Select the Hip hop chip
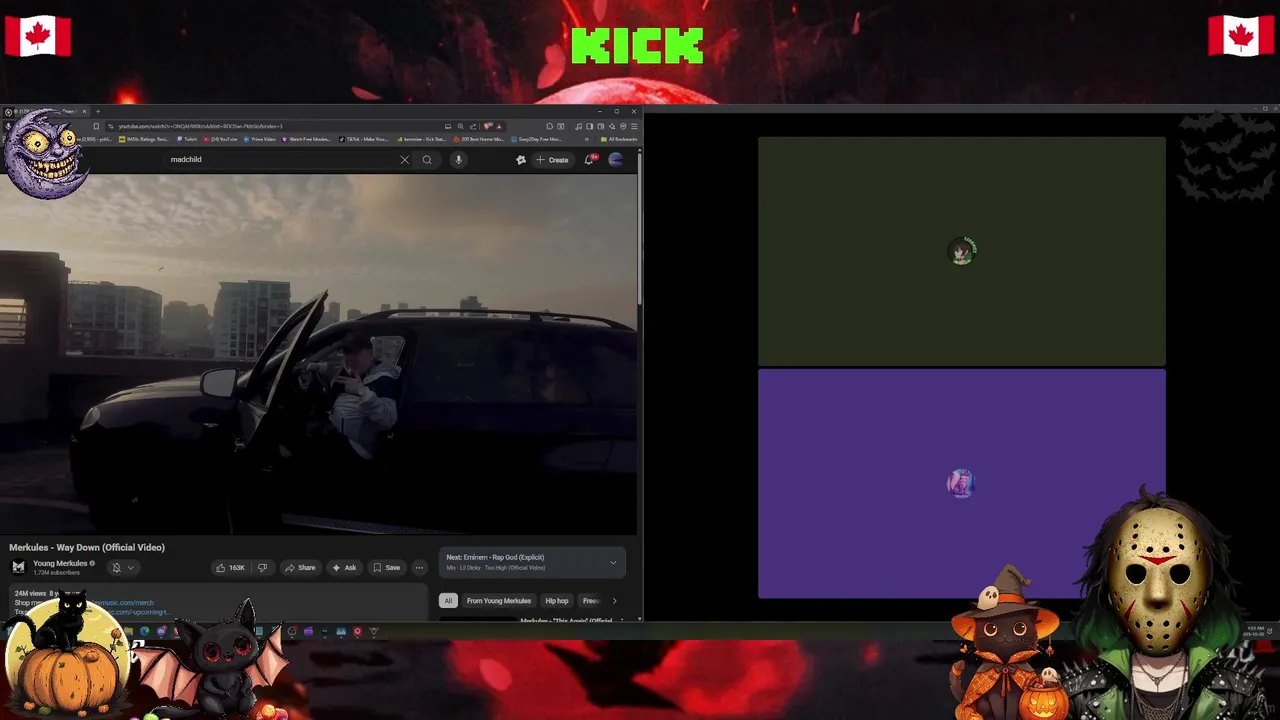The image size is (1280, 720). pos(557,601)
